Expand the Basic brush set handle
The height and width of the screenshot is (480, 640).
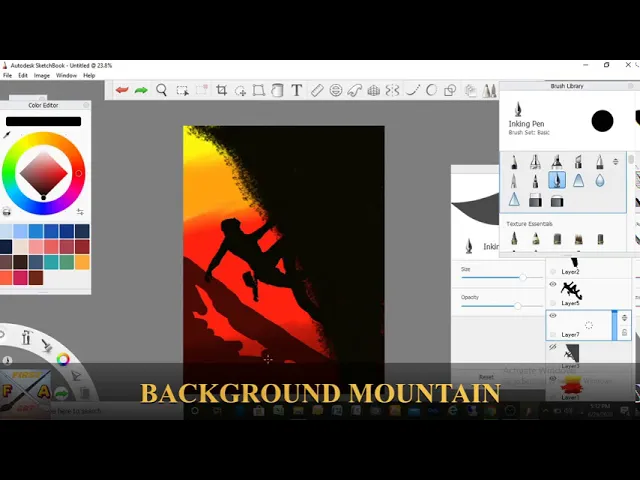click(616, 162)
